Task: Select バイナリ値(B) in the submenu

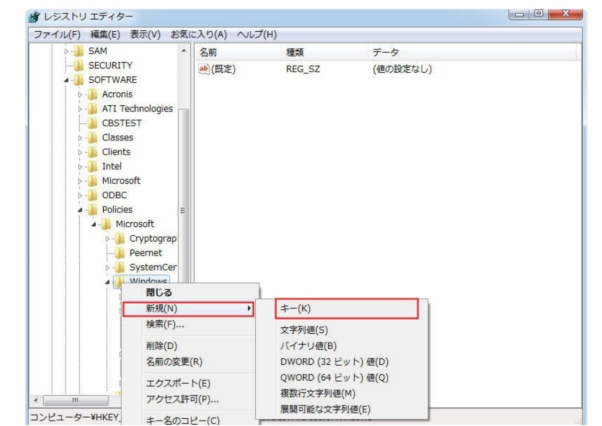Action: (342, 346)
